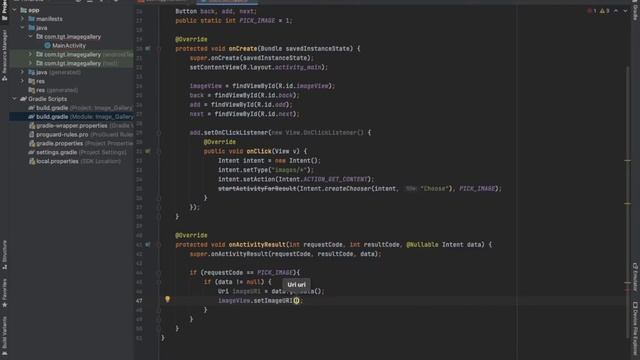
Task: Click the app module folder icon
Action: 24,10
